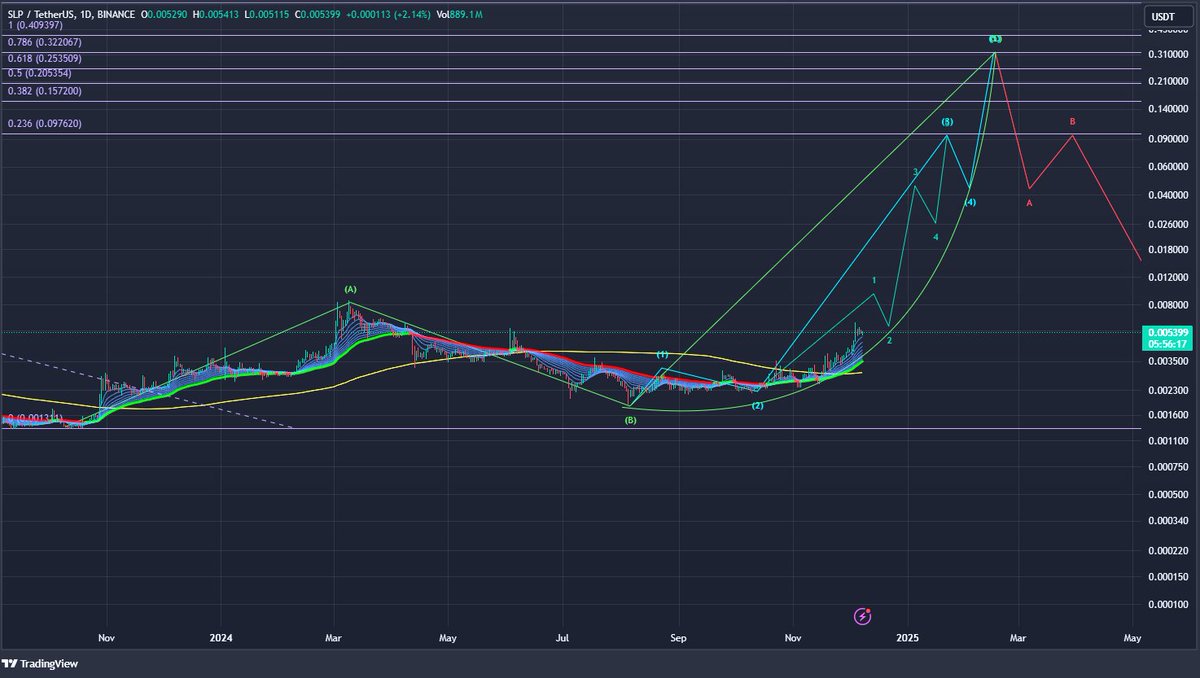Screen dimensions: 1200x678
Task: Click the 0.003500 price axis label
Action: coord(1167,360)
